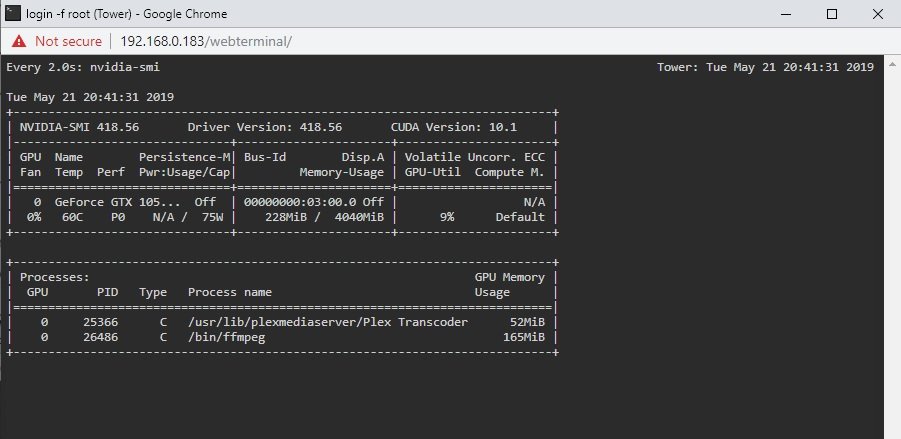901x439 pixels.
Task: Minimize the Chrome window
Action: [785, 14]
